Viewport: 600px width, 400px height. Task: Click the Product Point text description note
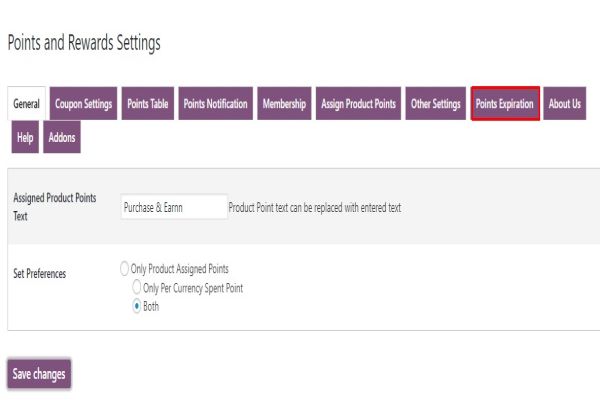pos(315,208)
